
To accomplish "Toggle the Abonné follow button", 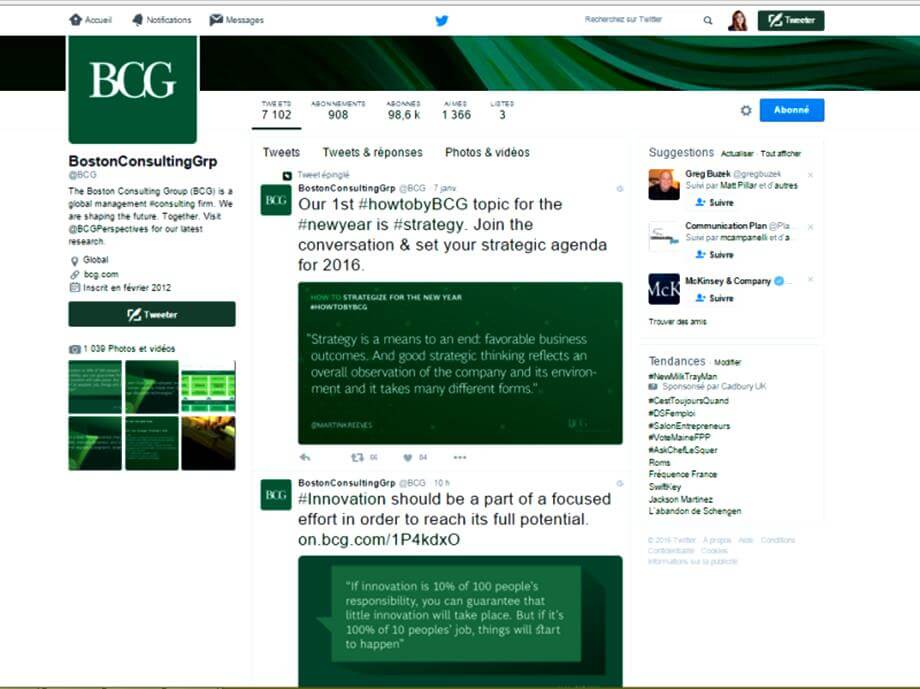I will pos(792,110).
